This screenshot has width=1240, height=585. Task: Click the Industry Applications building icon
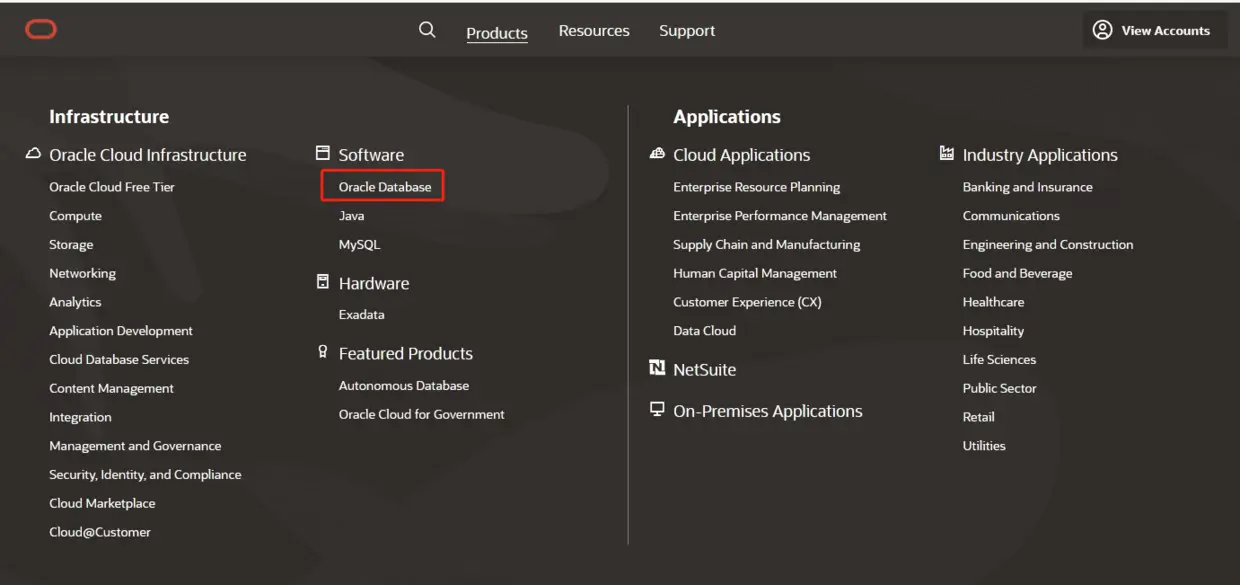click(x=947, y=154)
